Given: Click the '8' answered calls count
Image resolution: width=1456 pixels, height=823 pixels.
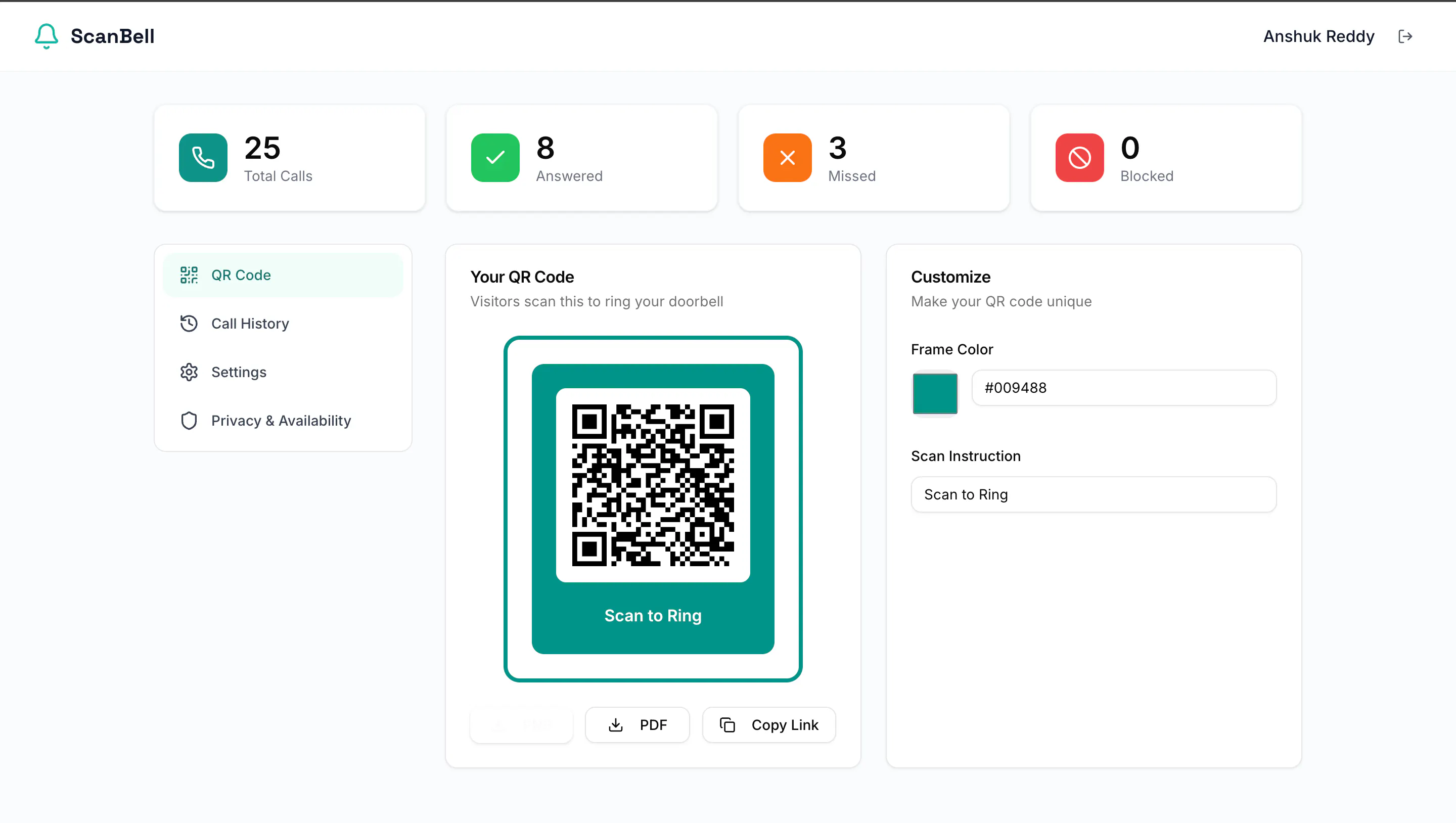Looking at the screenshot, I should point(545,148).
